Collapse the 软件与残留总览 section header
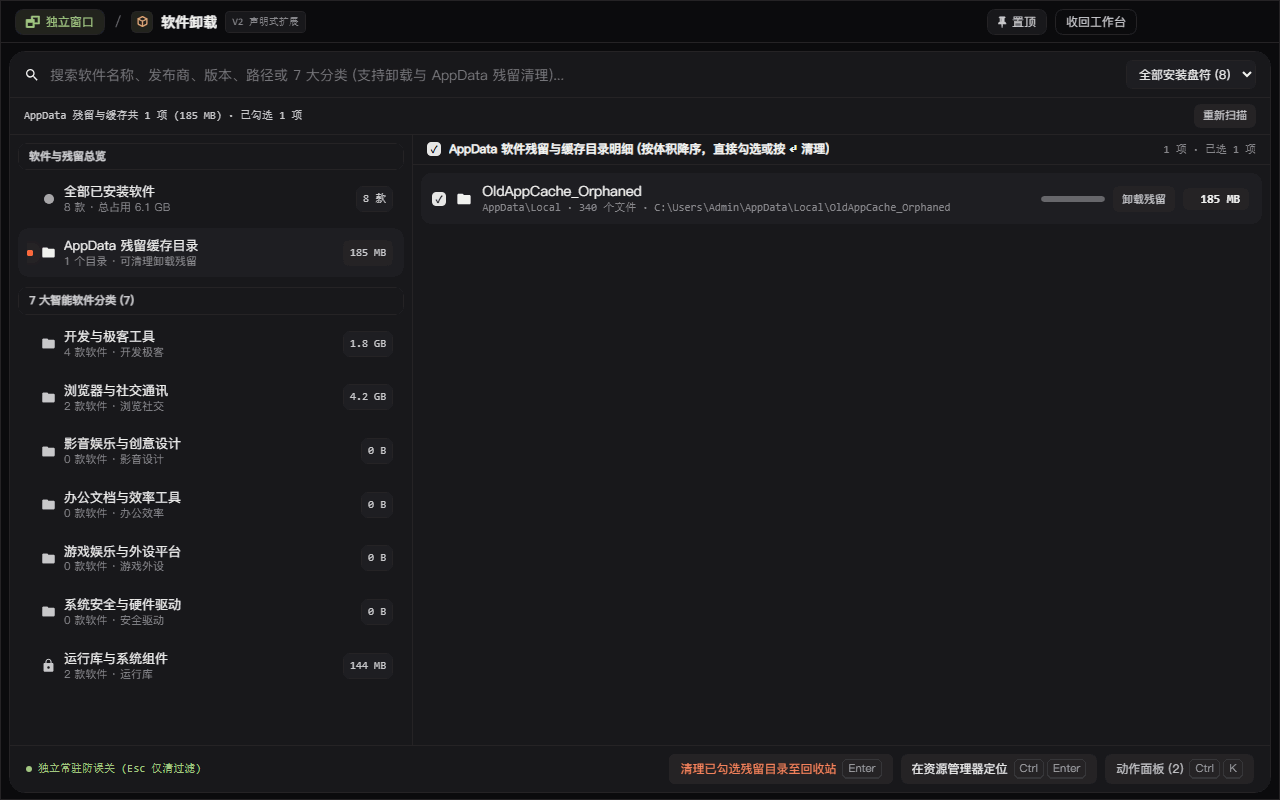This screenshot has height=800, width=1280. tap(211, 156)
